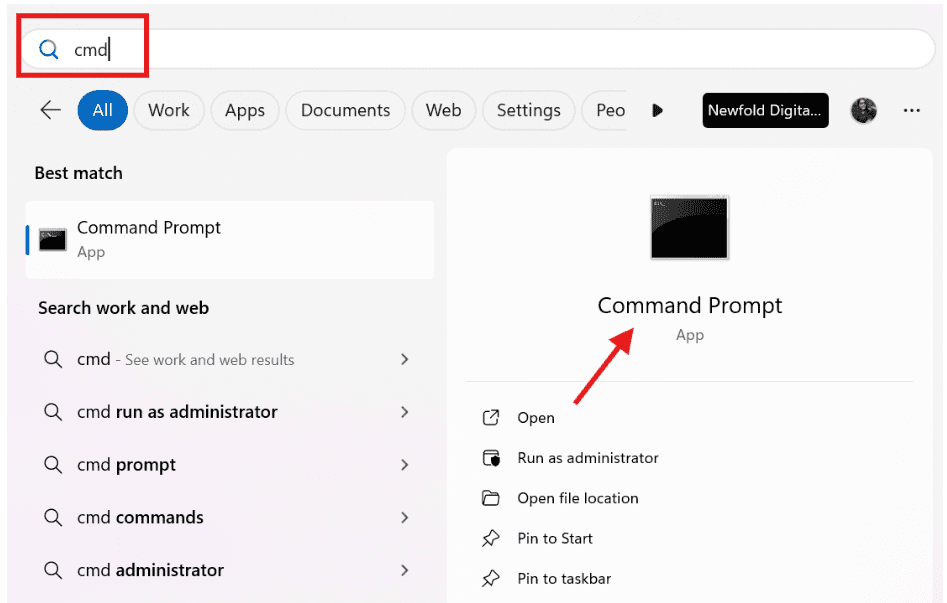Open the three-dots more options menu

pos(911,111)
